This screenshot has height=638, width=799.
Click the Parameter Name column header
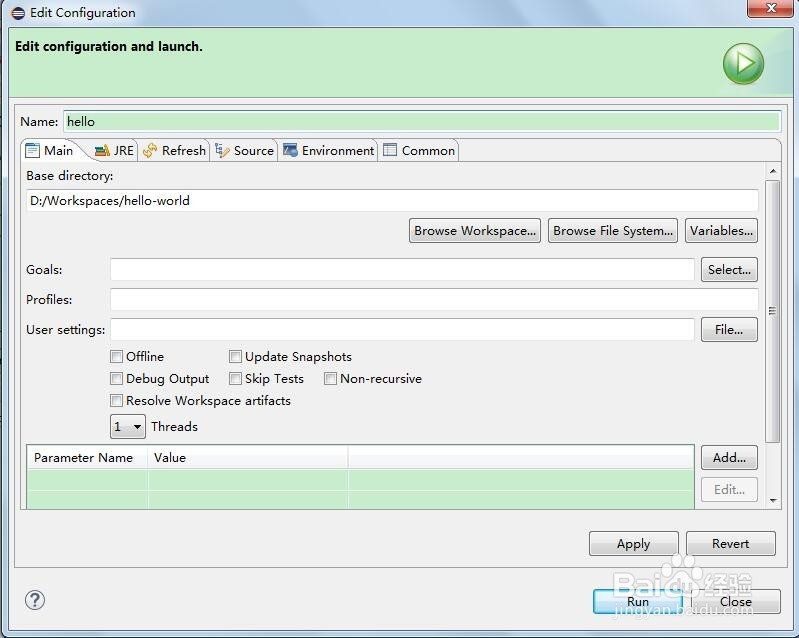click(x=88, y=458)
